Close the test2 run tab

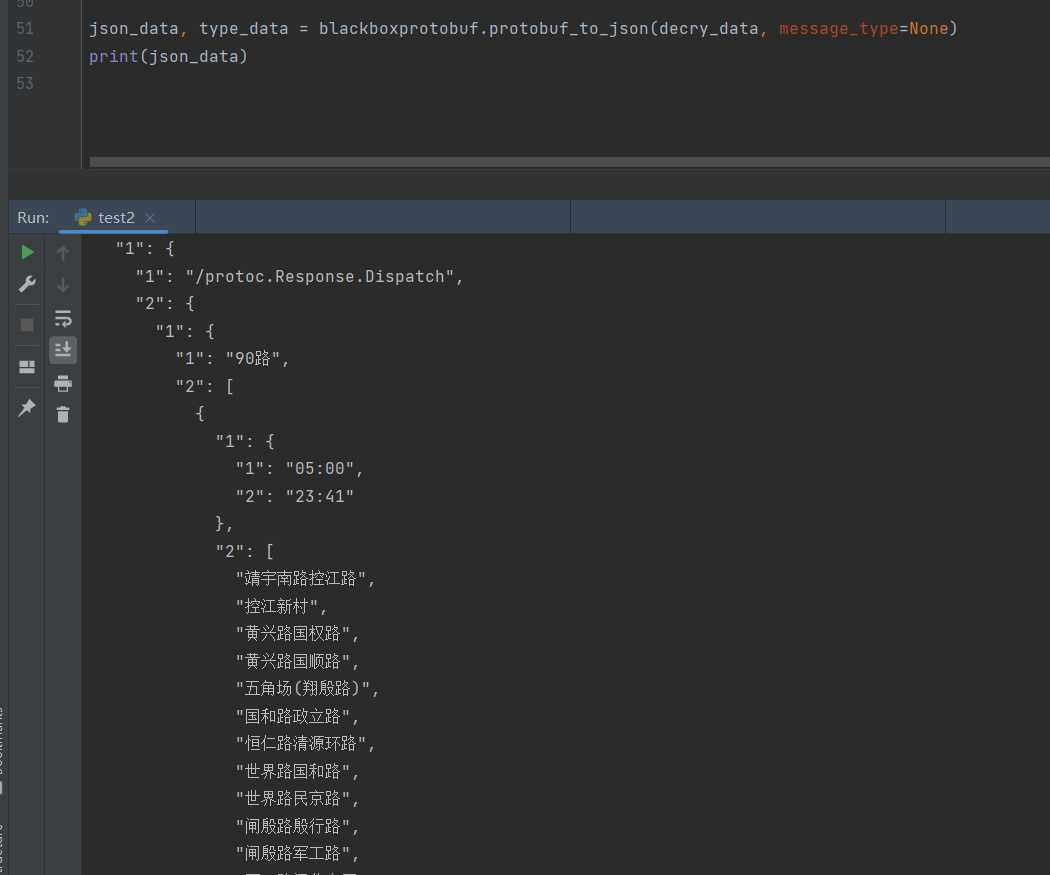click(150, 218)
